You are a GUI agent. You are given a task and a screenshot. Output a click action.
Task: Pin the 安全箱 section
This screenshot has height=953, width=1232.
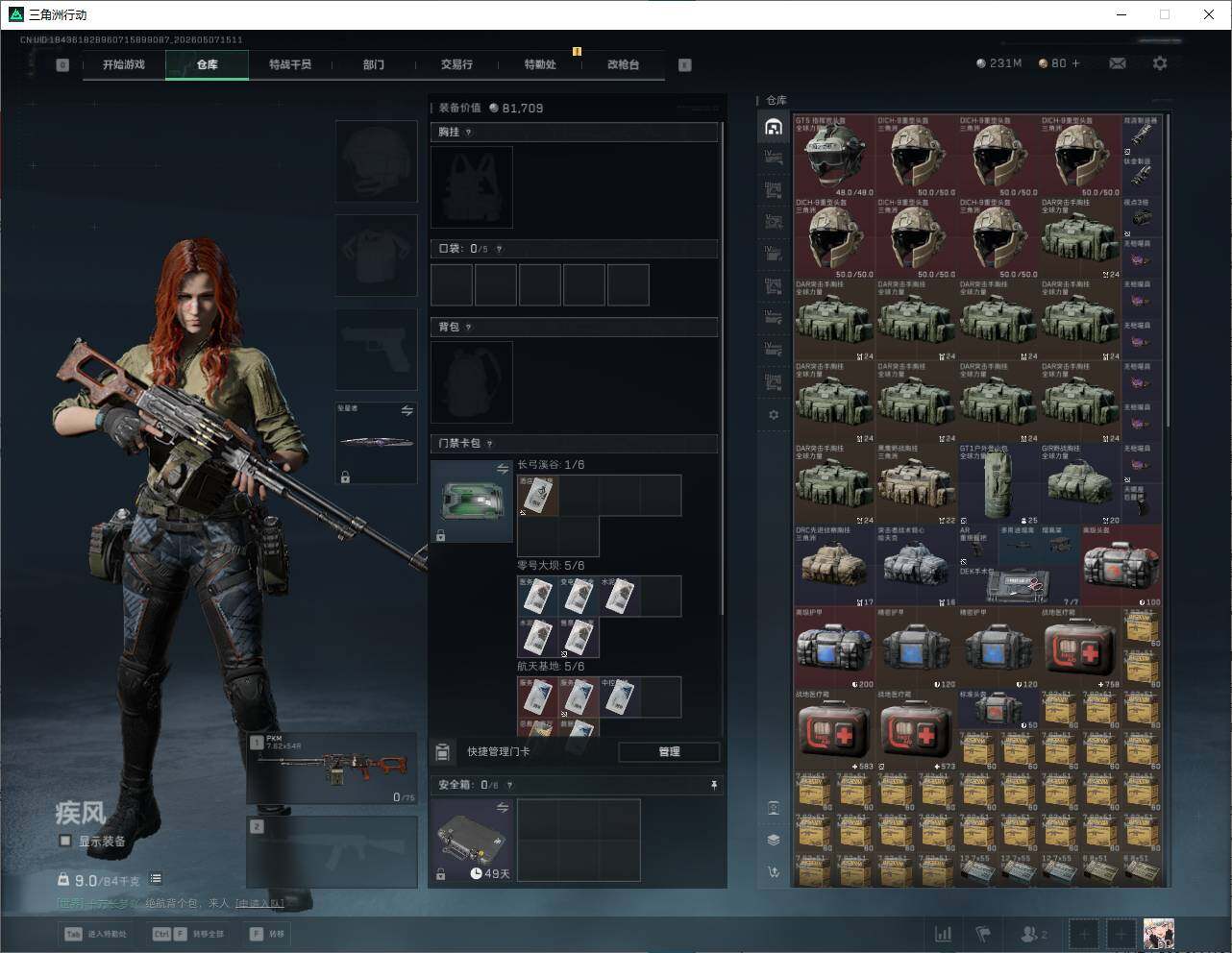[713, 785]
